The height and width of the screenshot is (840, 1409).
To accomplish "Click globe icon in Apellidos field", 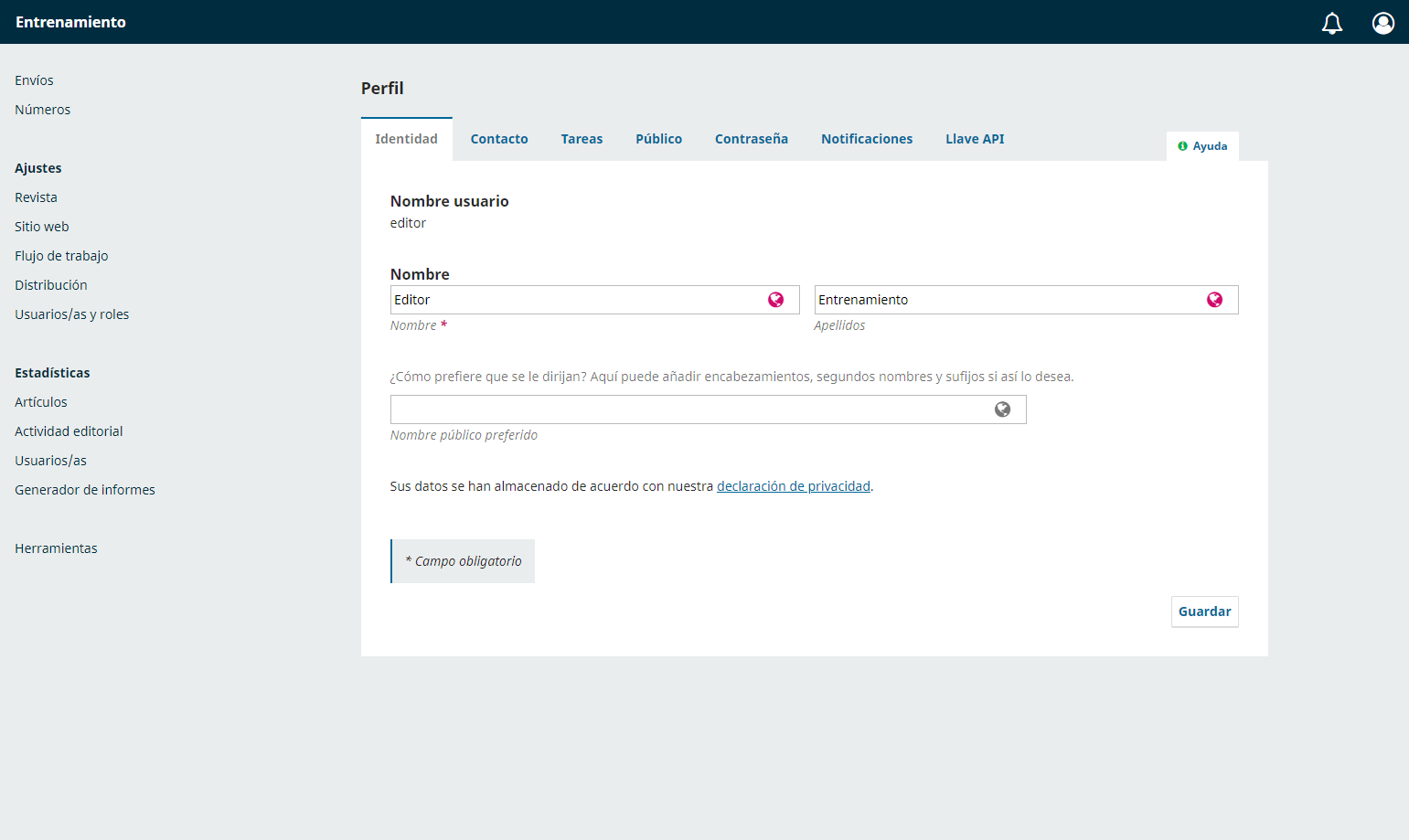I will coord(1214,300).
